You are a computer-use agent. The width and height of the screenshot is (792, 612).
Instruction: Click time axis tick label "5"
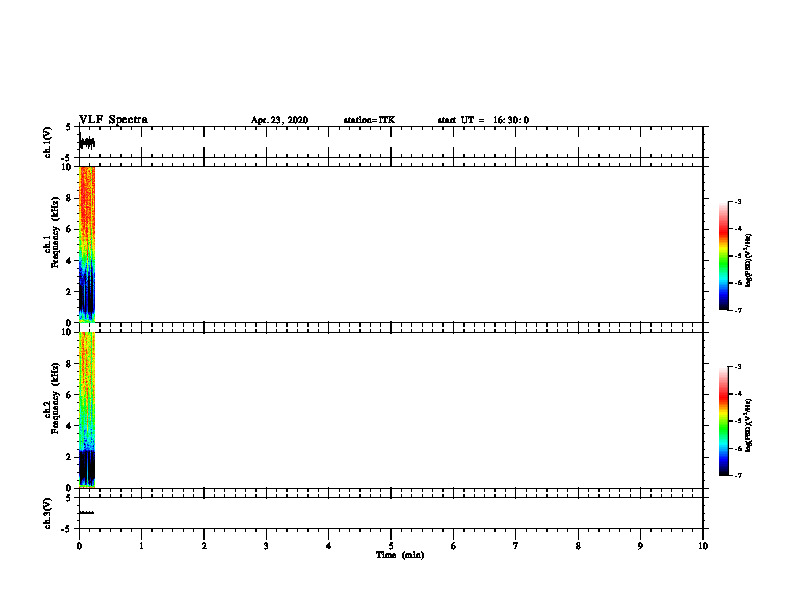391,546
